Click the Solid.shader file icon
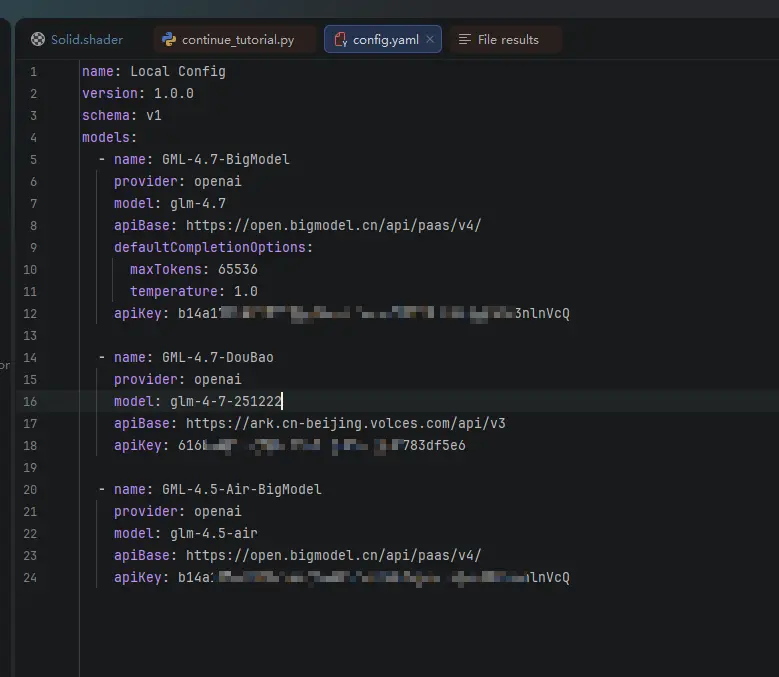 [x=38, y=39]
